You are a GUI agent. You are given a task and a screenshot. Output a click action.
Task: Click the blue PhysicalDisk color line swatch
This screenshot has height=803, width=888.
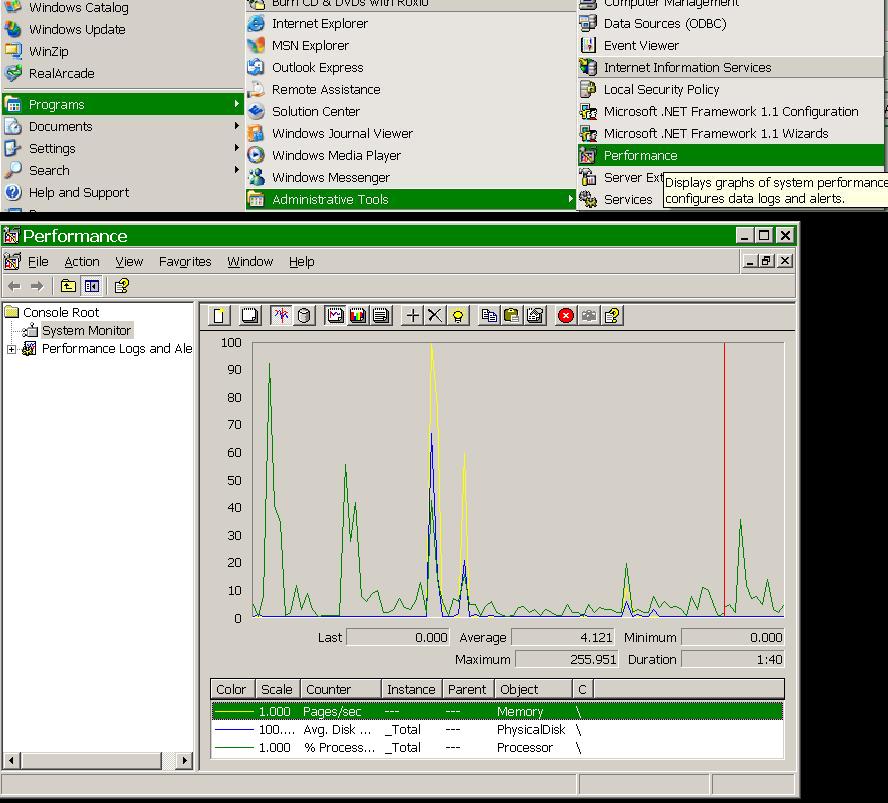coord(234,729)
